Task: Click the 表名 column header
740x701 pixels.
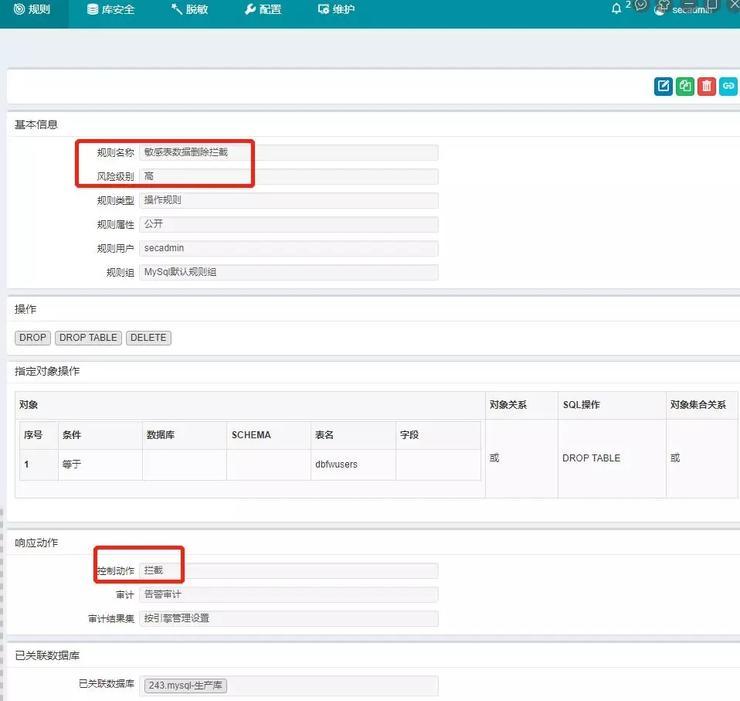Action: click(x=353, y=435)
